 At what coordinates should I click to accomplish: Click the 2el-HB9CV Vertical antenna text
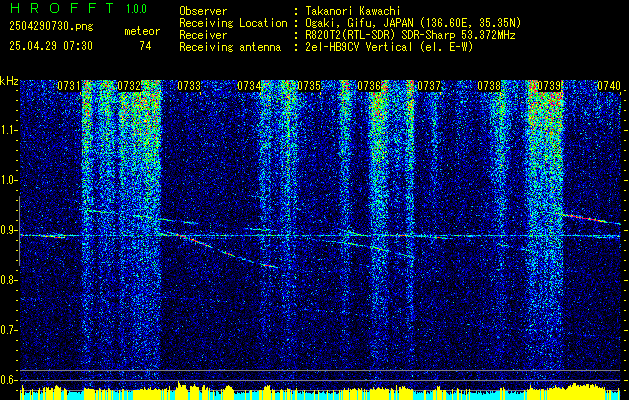[389, 47]
